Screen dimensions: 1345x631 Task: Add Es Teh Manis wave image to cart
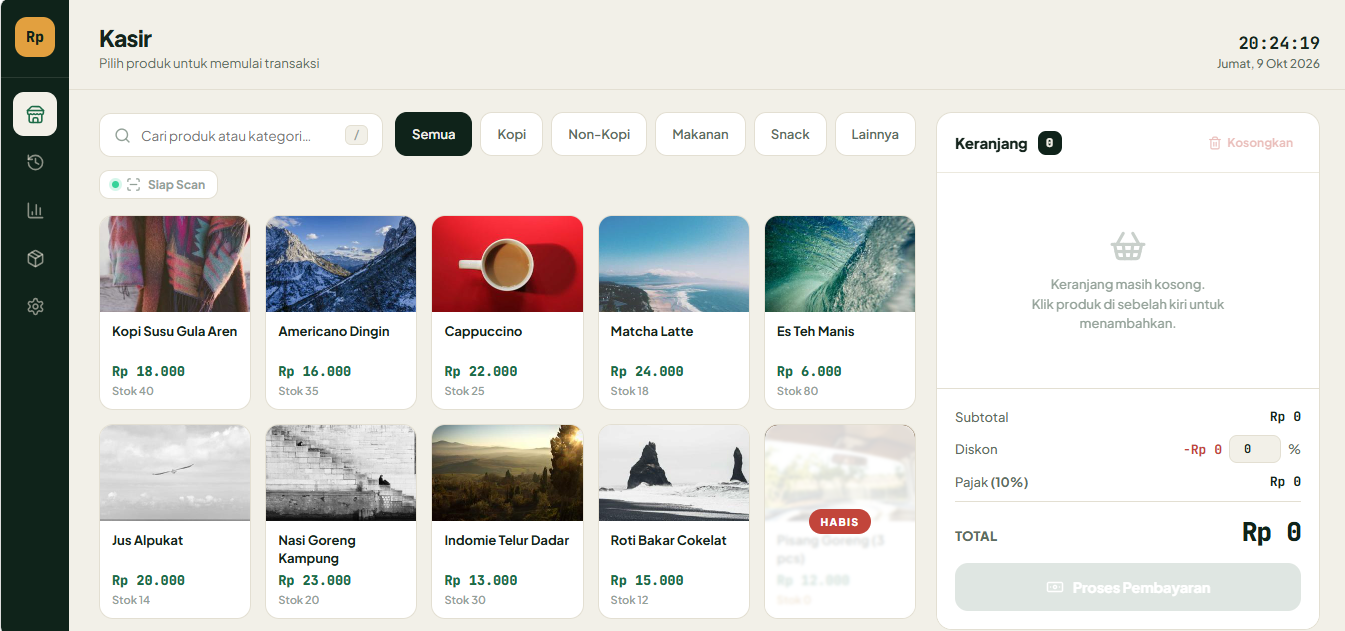tap(840, 264)
